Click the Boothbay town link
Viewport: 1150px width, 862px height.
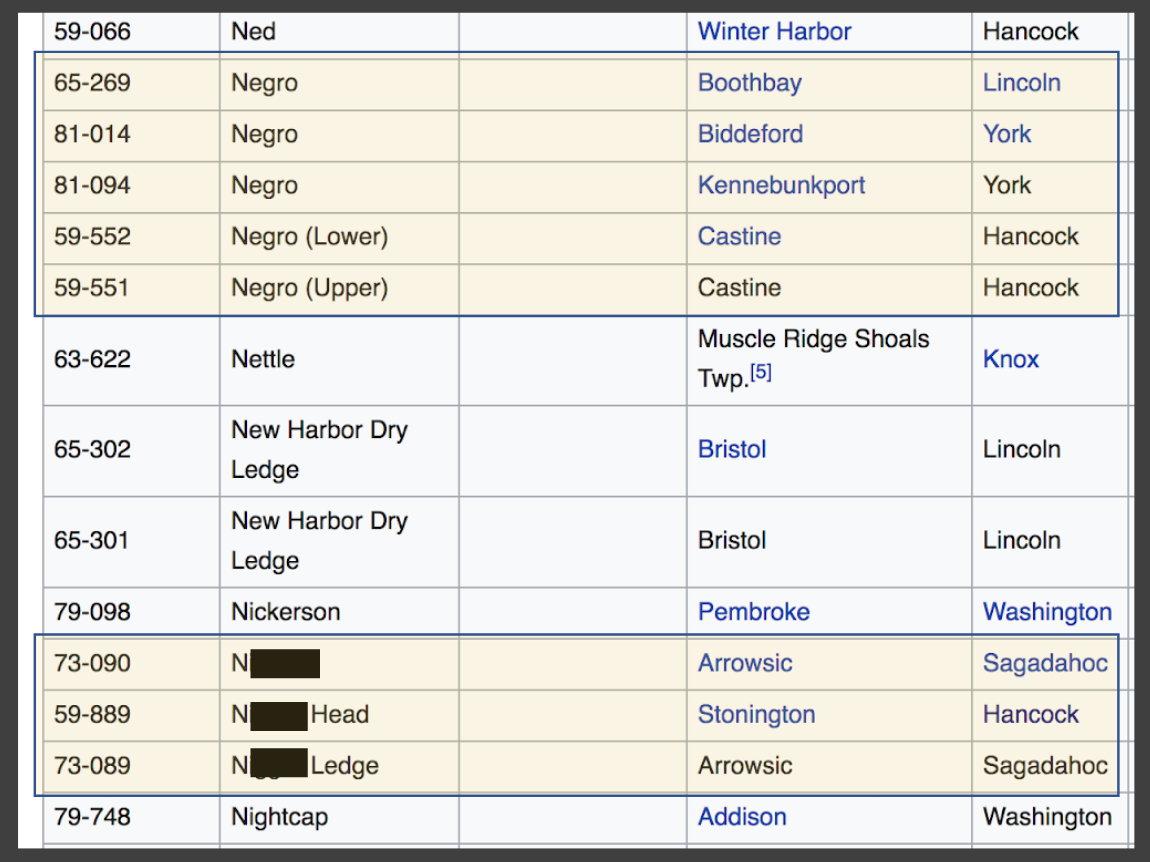click(749, 83)
